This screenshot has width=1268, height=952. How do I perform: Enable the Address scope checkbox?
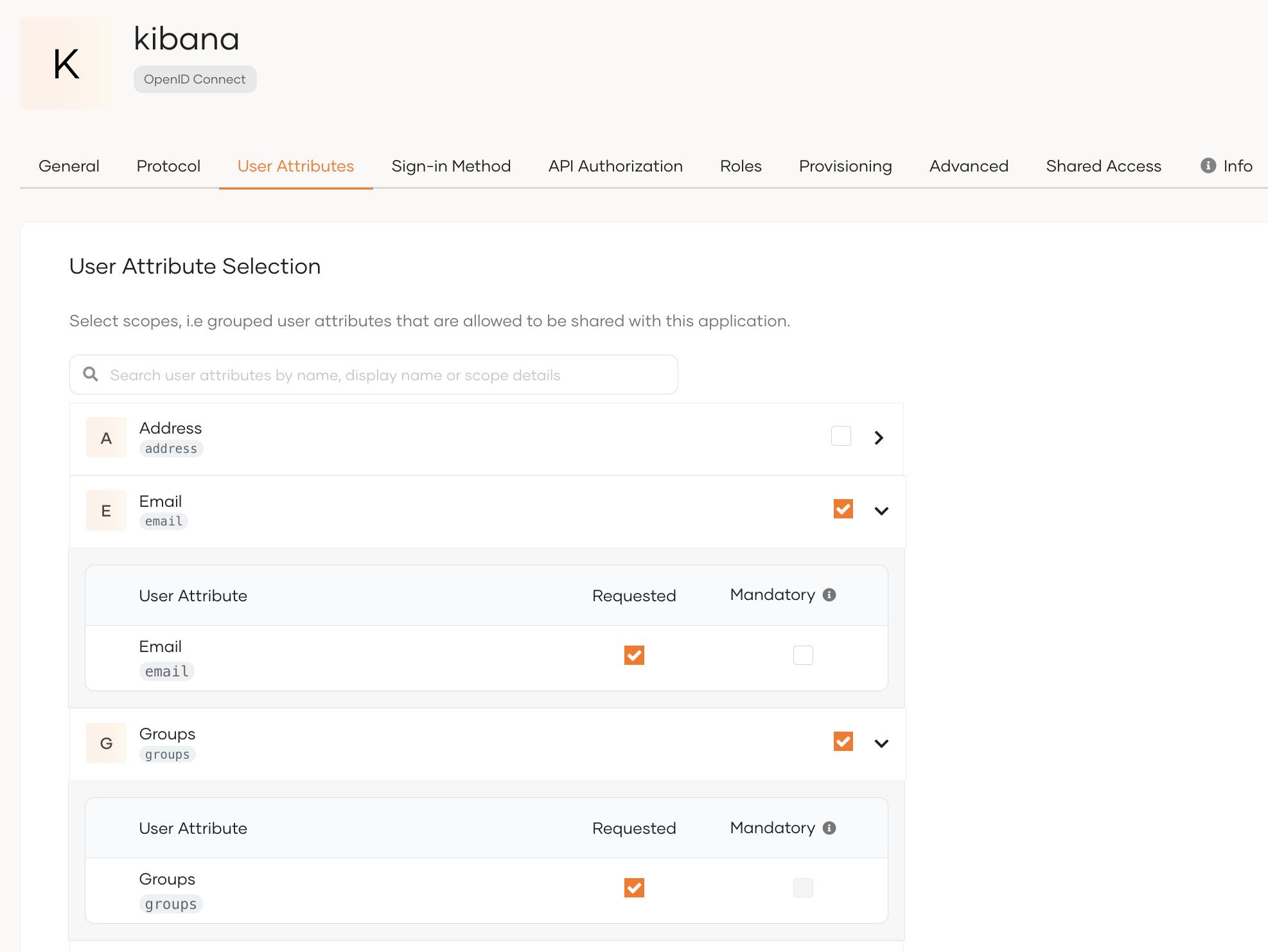[841, 436]
